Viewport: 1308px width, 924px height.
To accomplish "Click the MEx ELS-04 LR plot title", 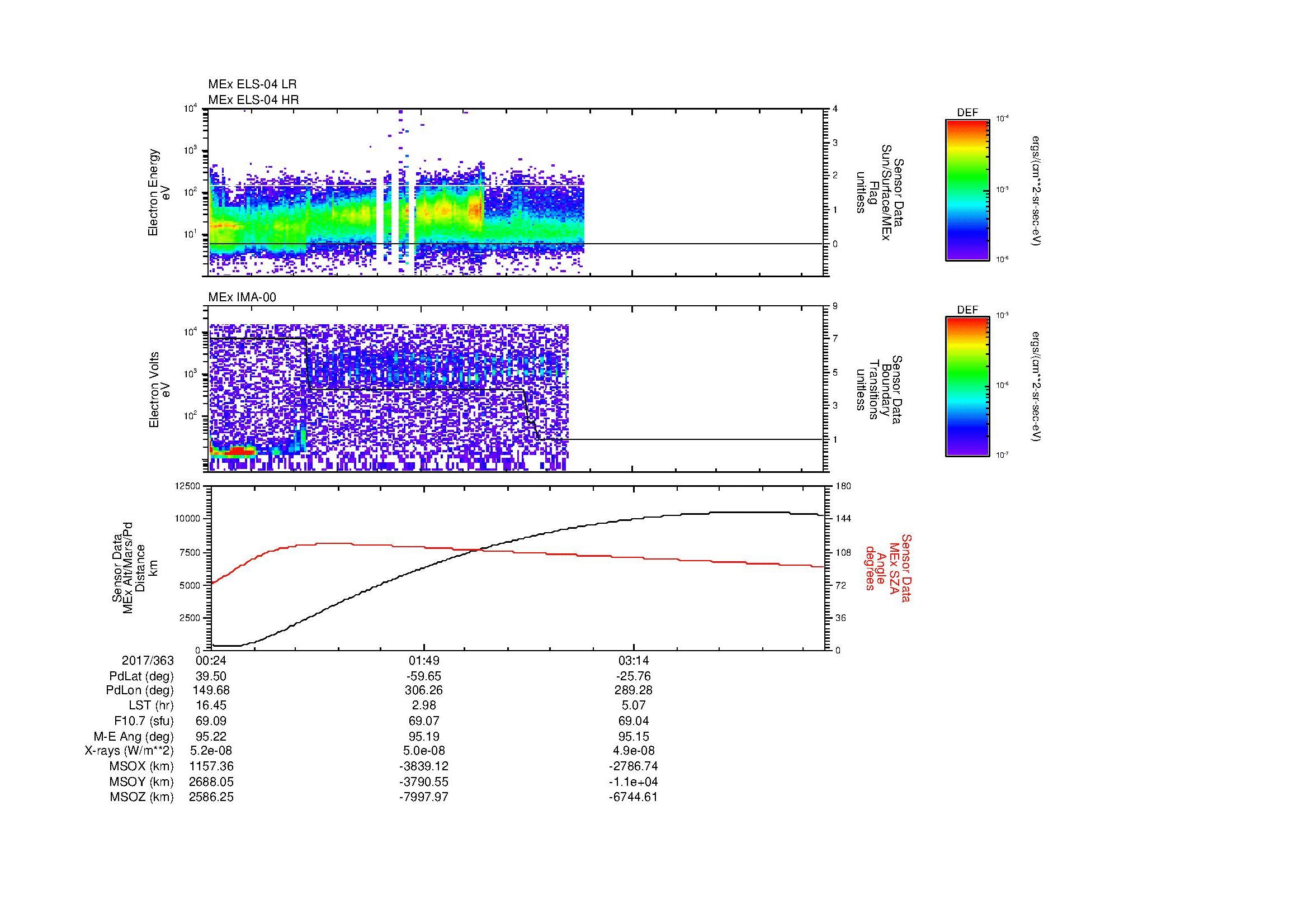I will (x=252, y=84).
